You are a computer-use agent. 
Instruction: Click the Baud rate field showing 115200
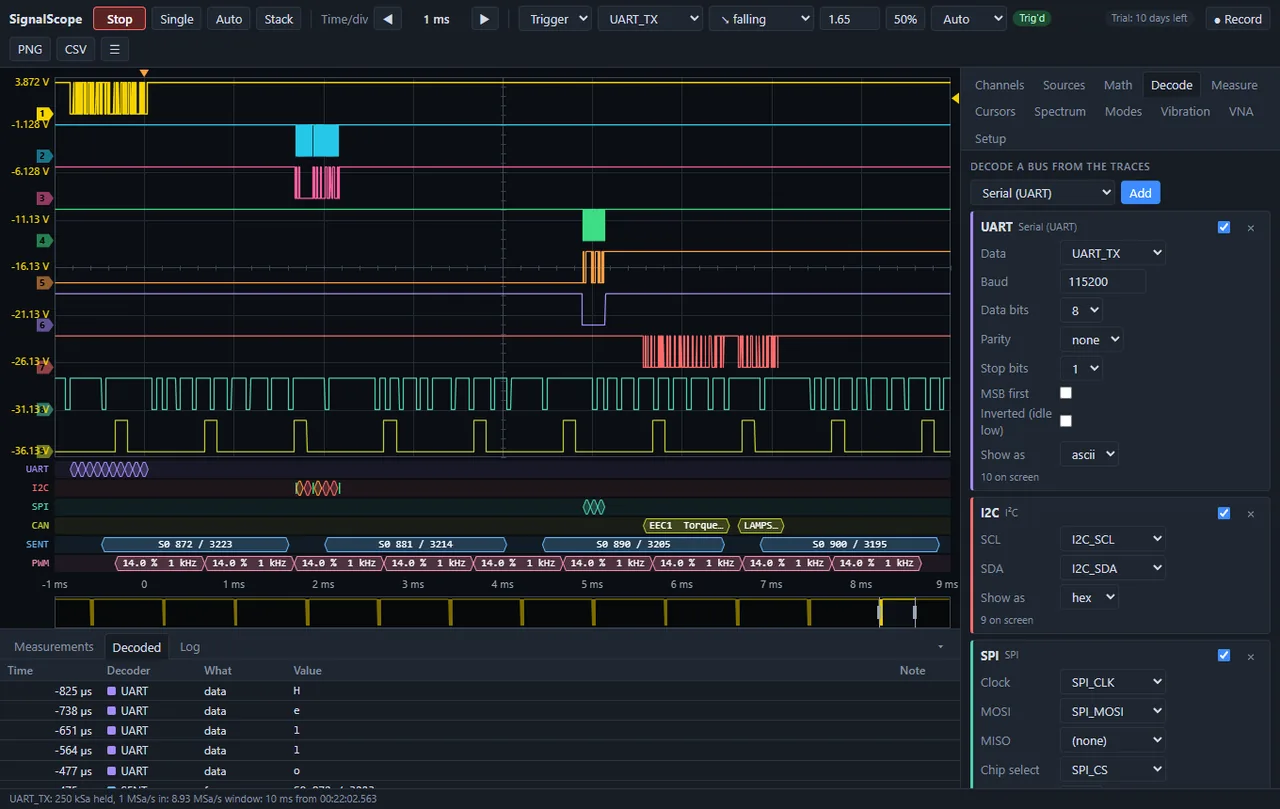(x=1102, y=282)
